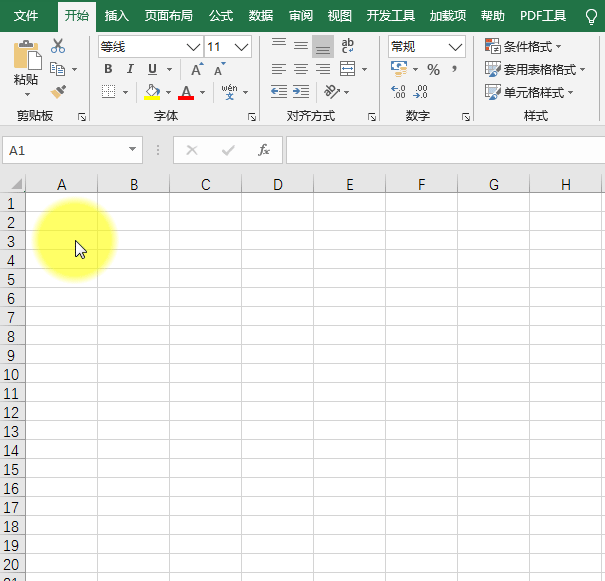Click the Merge and Center icon

(x=347, y=69)
